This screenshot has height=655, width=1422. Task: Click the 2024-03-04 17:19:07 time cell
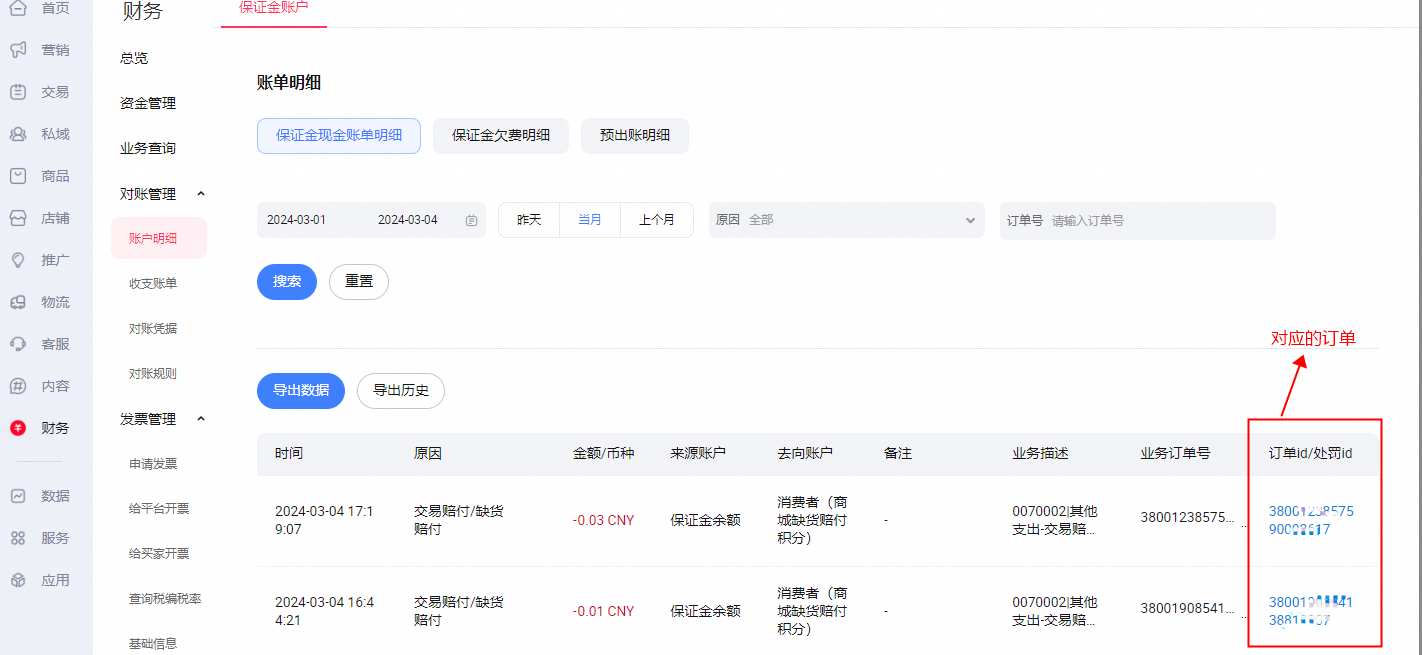324,520
